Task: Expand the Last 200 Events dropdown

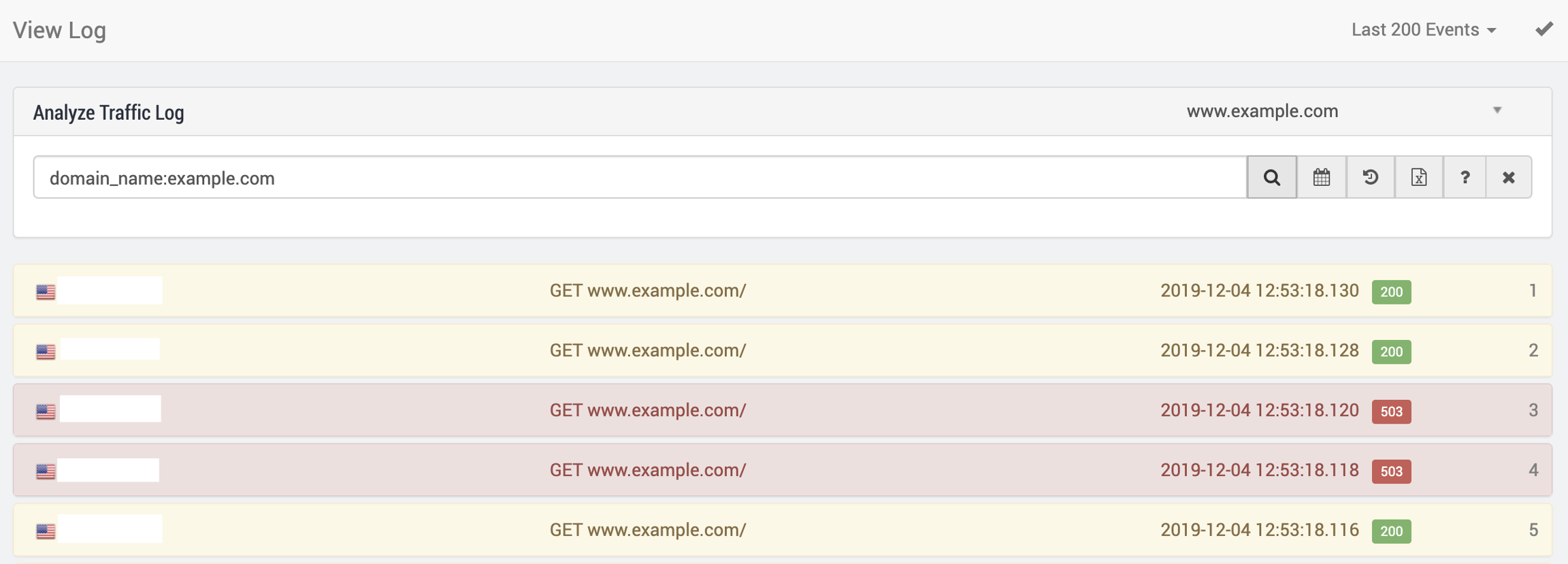Action: pos(1424,30)
